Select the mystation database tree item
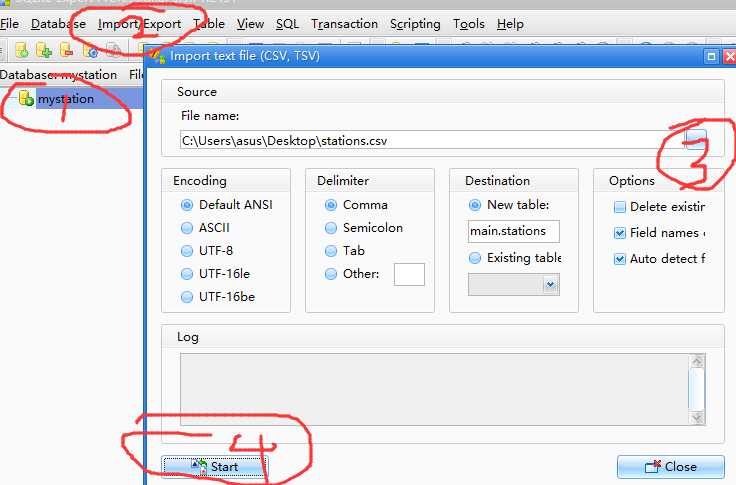The height and width of the screenshot is (485, 736). pyautogui.click(x=66, y=99)
